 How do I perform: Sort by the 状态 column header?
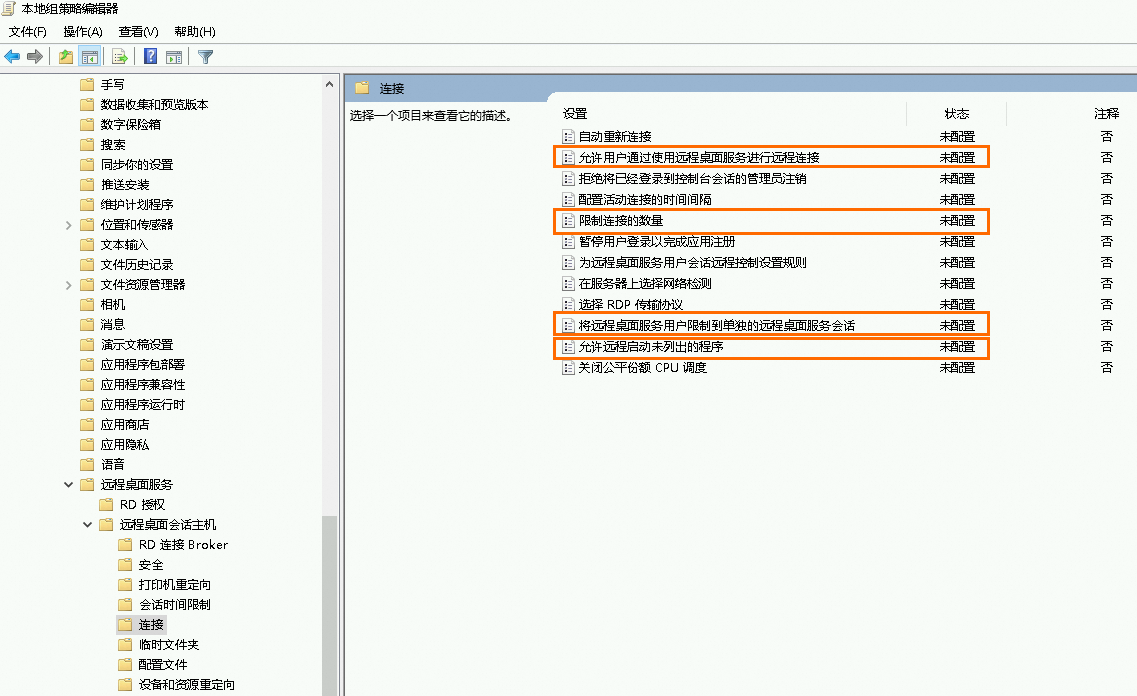957,114
